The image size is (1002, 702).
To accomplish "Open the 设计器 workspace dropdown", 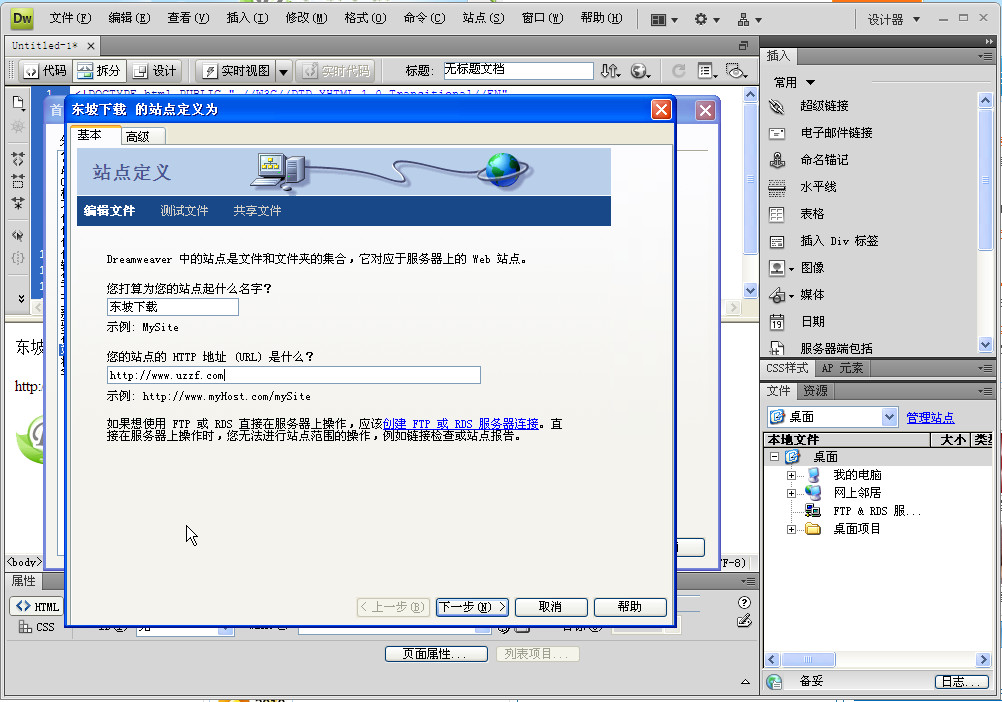I will (893, 20).
